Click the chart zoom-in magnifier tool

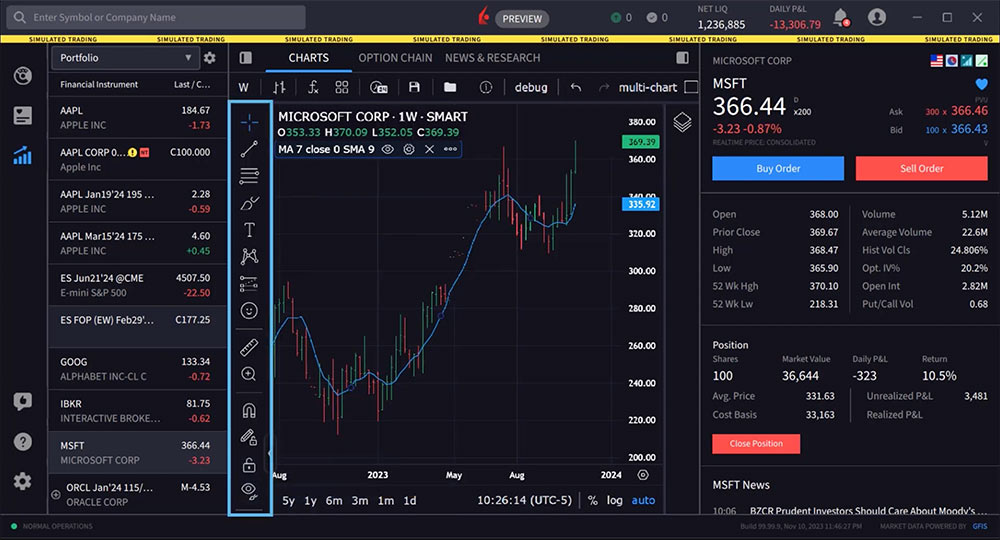(x=249, y=374)
